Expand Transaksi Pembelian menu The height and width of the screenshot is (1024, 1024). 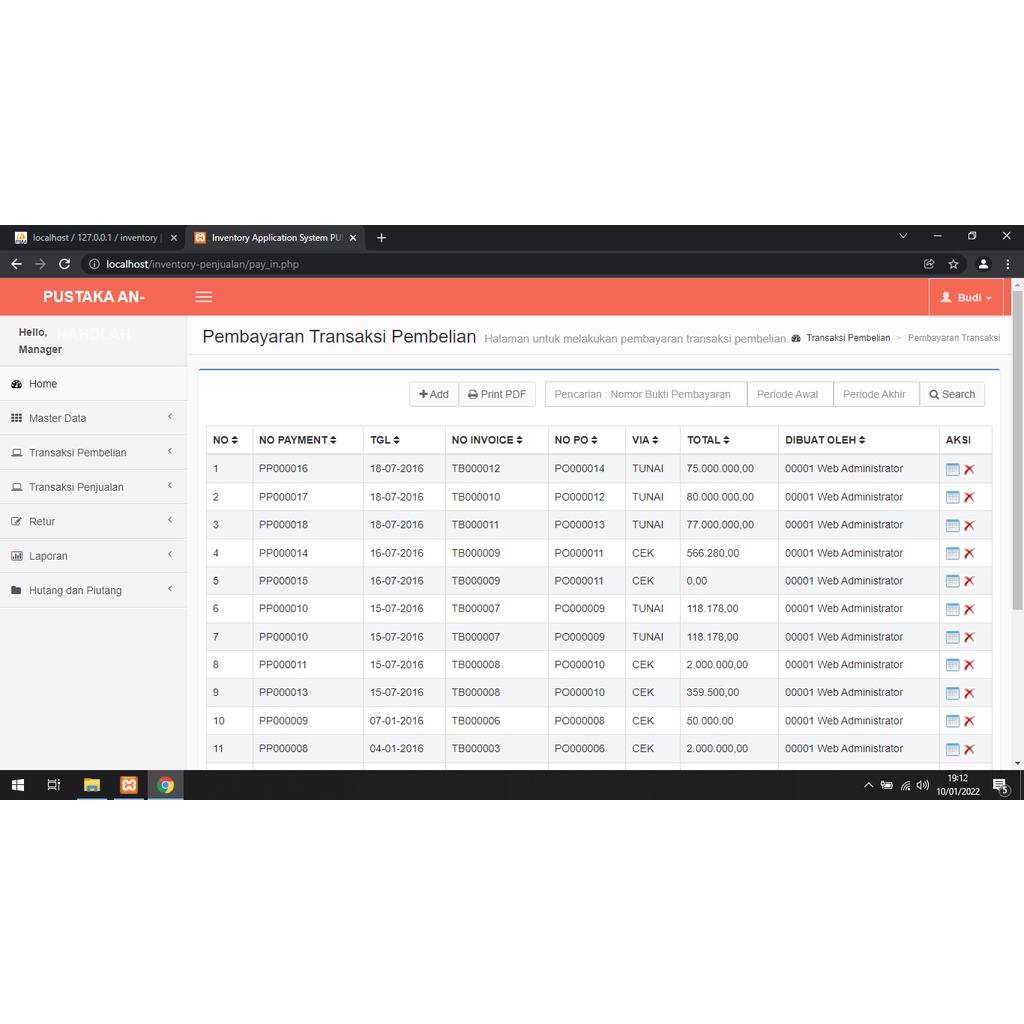pos(93,453)
